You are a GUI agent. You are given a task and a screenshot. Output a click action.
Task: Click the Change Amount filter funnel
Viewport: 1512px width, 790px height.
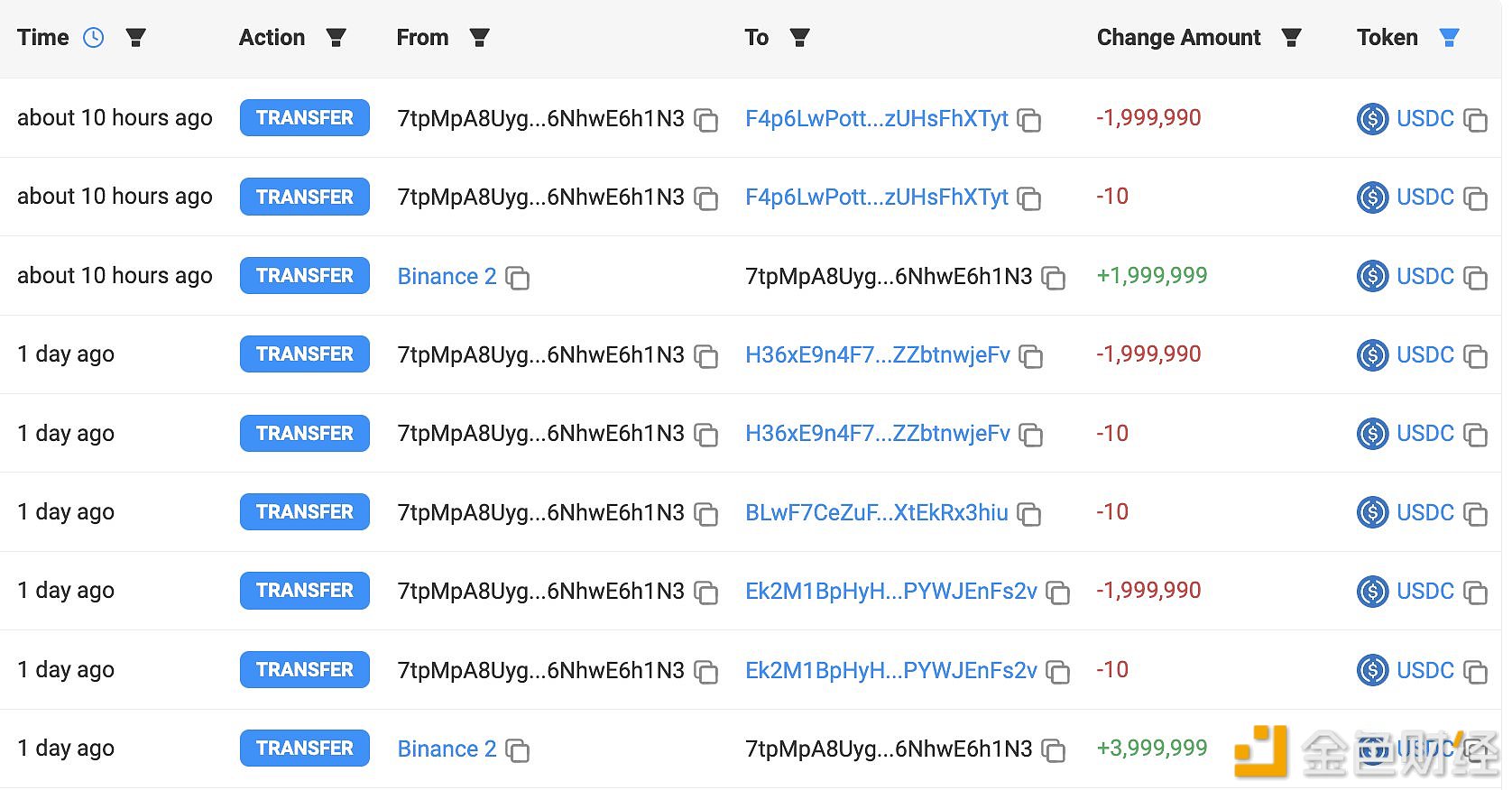[1292, 38]
